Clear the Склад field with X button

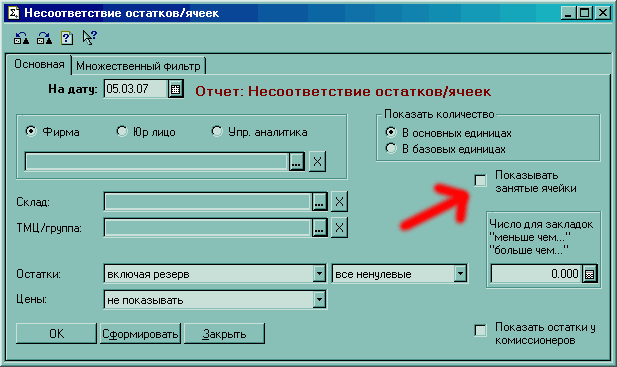(339, 202)
